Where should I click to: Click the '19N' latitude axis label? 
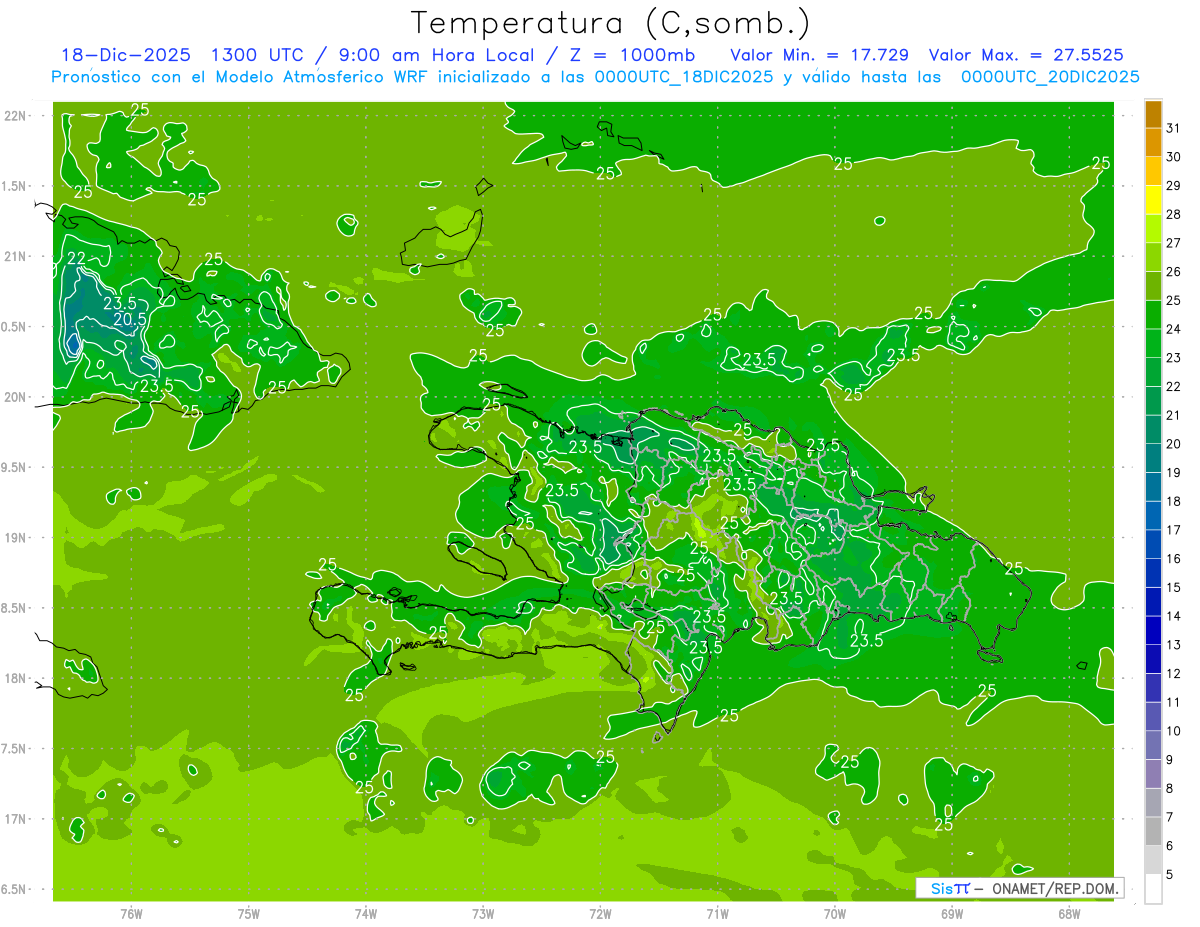[x=16, y=537]
